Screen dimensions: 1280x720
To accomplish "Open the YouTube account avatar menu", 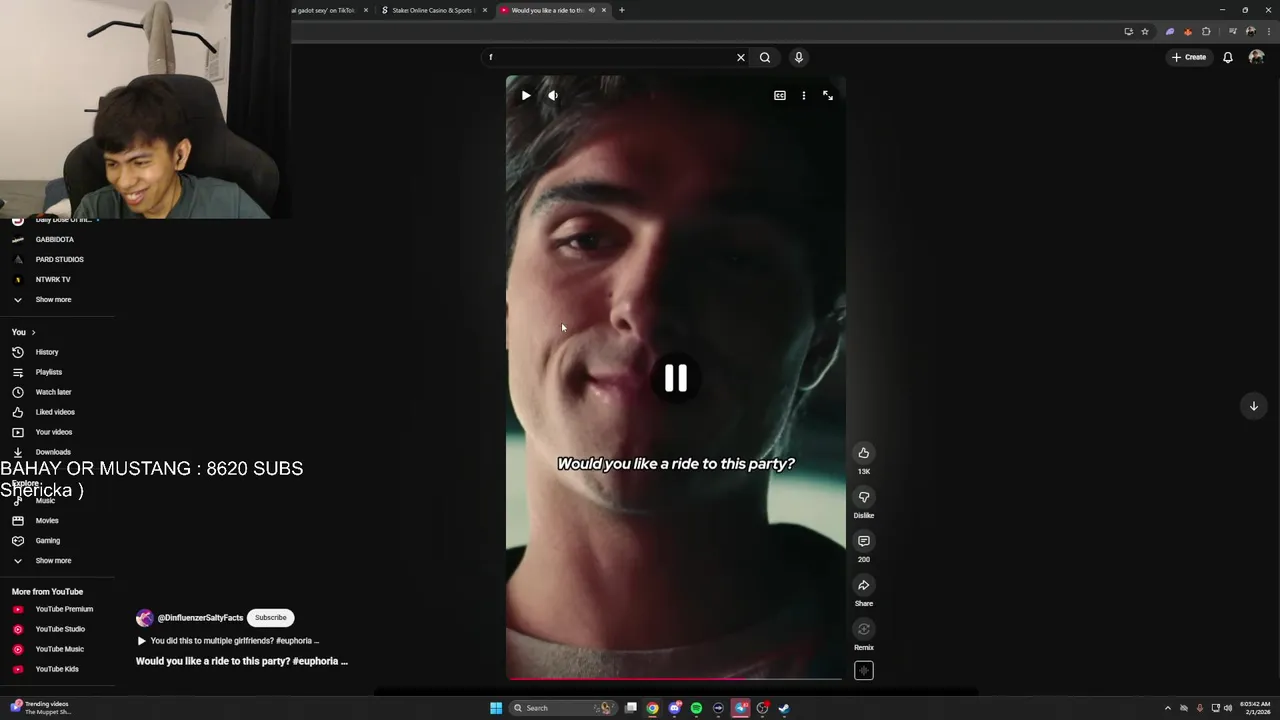I will click(1256, 57).
